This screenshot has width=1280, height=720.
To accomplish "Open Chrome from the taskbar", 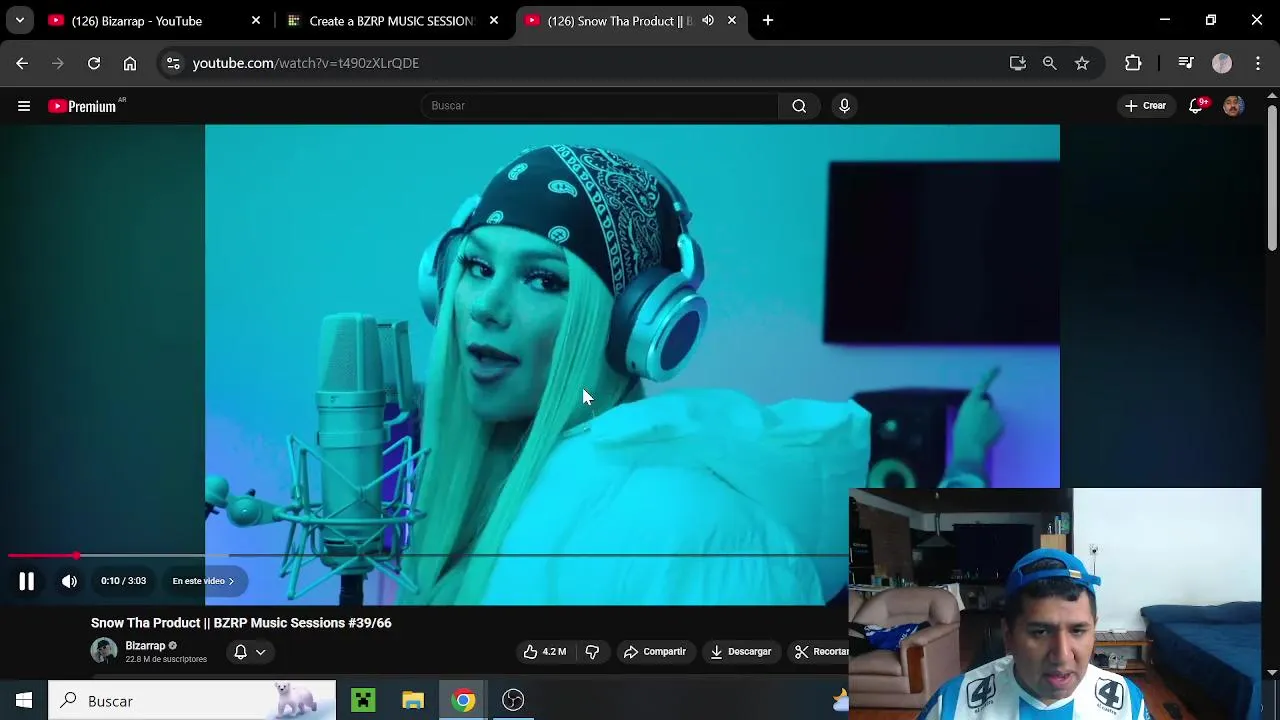I will (463, 701).
